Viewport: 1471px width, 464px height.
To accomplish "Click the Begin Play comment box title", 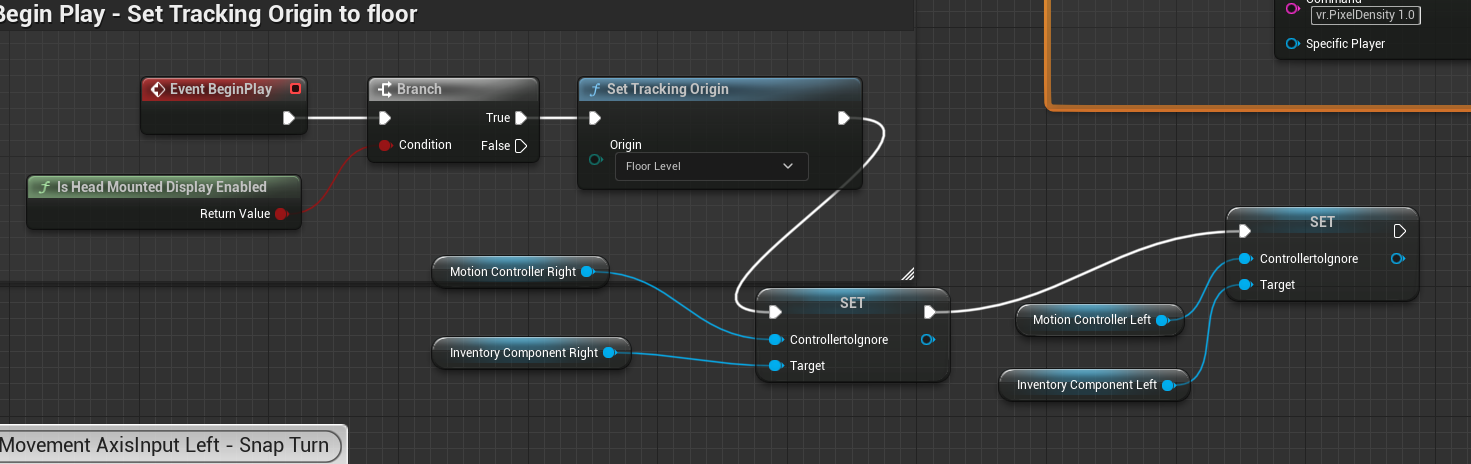I will (x=209, y=14).
